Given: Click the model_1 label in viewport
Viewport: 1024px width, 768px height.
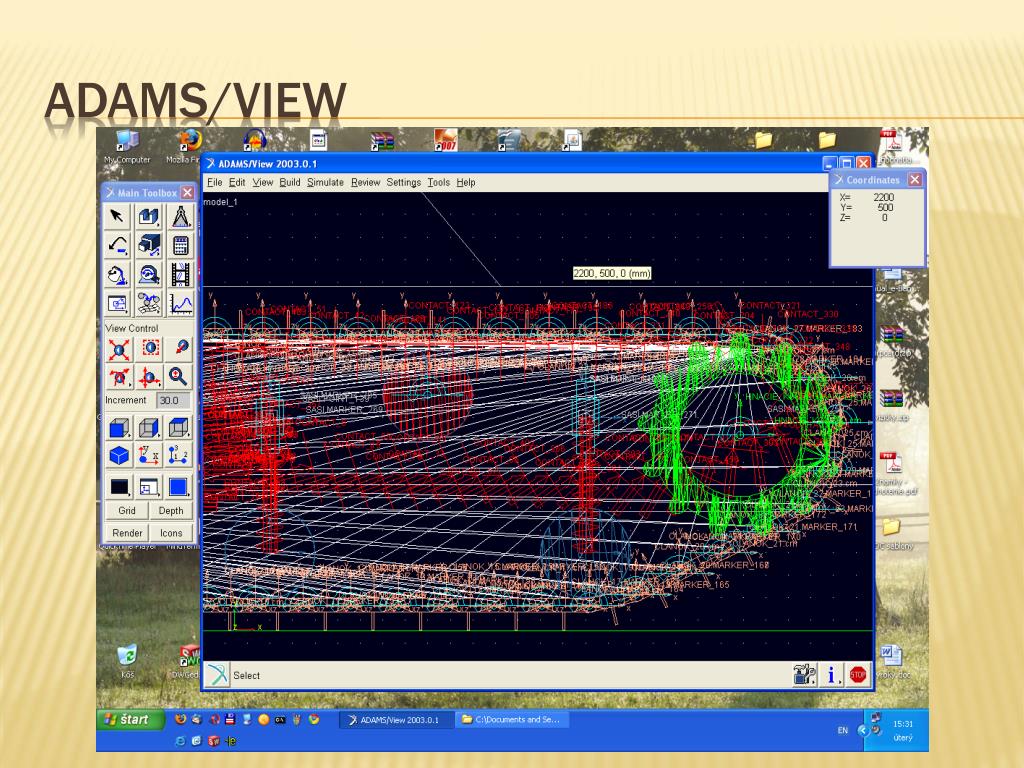Looking at the screenshot, I should (x=221, y=202).
